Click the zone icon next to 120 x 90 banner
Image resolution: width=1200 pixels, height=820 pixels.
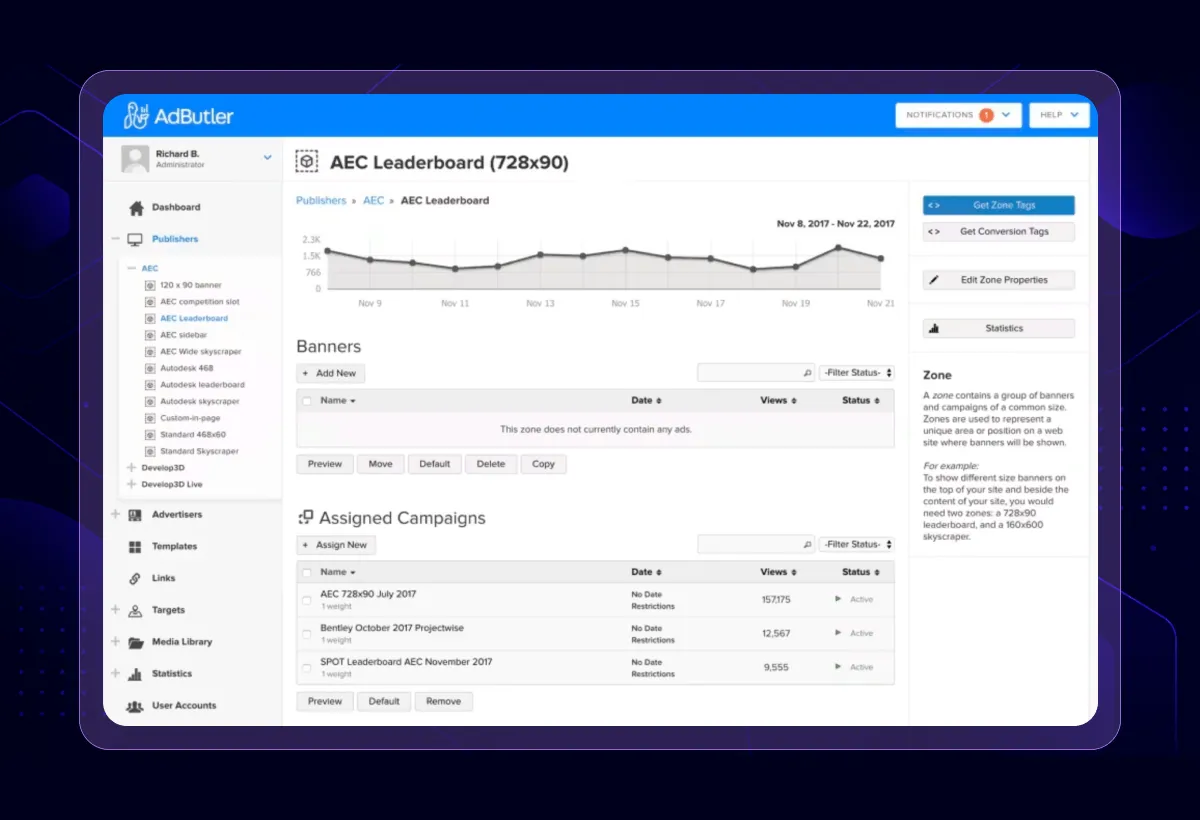pos(150,286)
